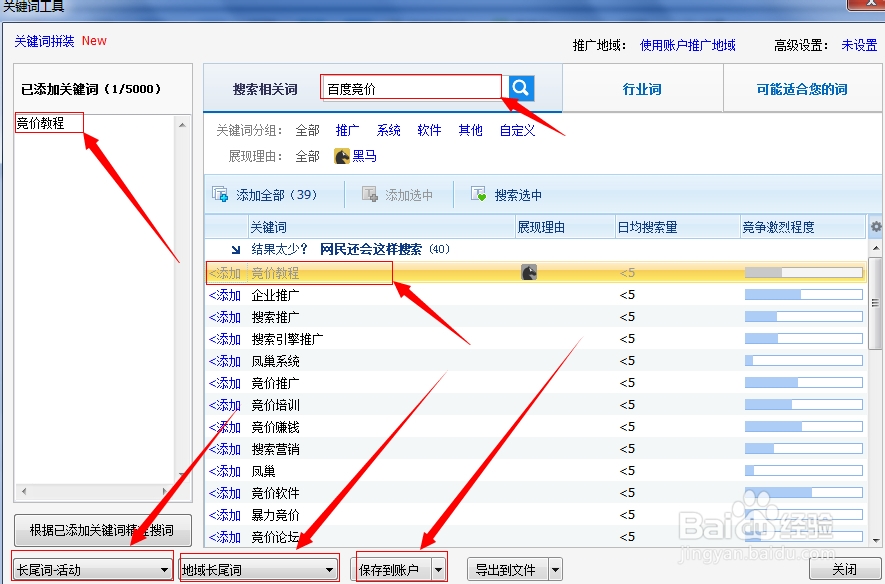The width and height of the screenshot is (885, 584).
Task: Click the 竞价培训 keyword text
Action: click(x=275, y=405)
